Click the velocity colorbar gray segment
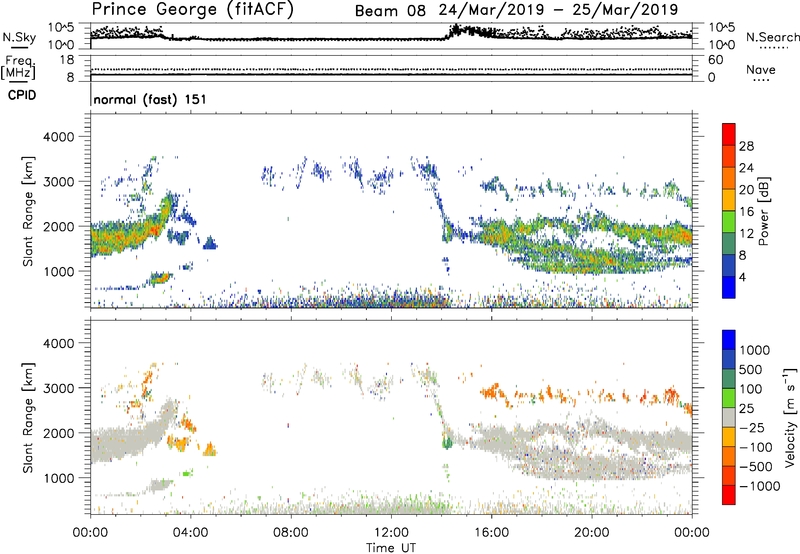 pyautogui.click(x=729, y=417)
